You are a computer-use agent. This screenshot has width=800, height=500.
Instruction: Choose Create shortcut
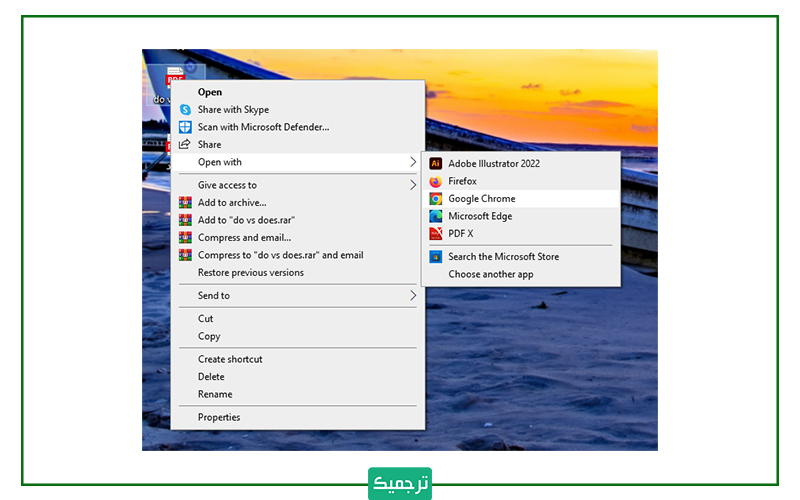(298, 359)
